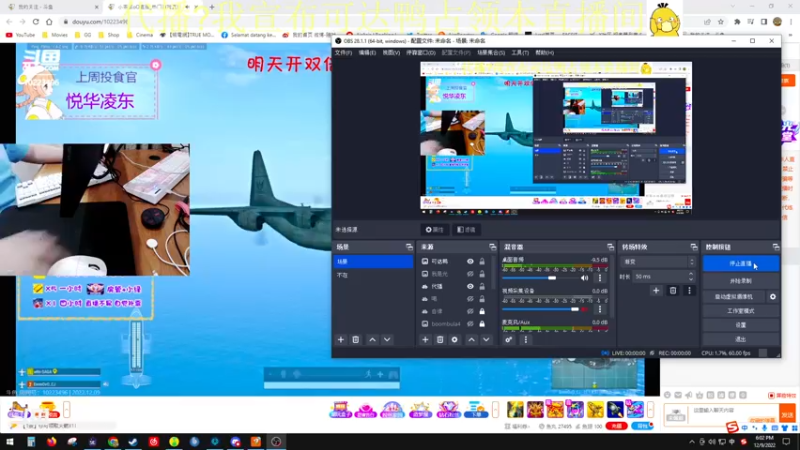Add a scene transition with plus icon
This screenshot has width=800, height=450.
[656, 291]
